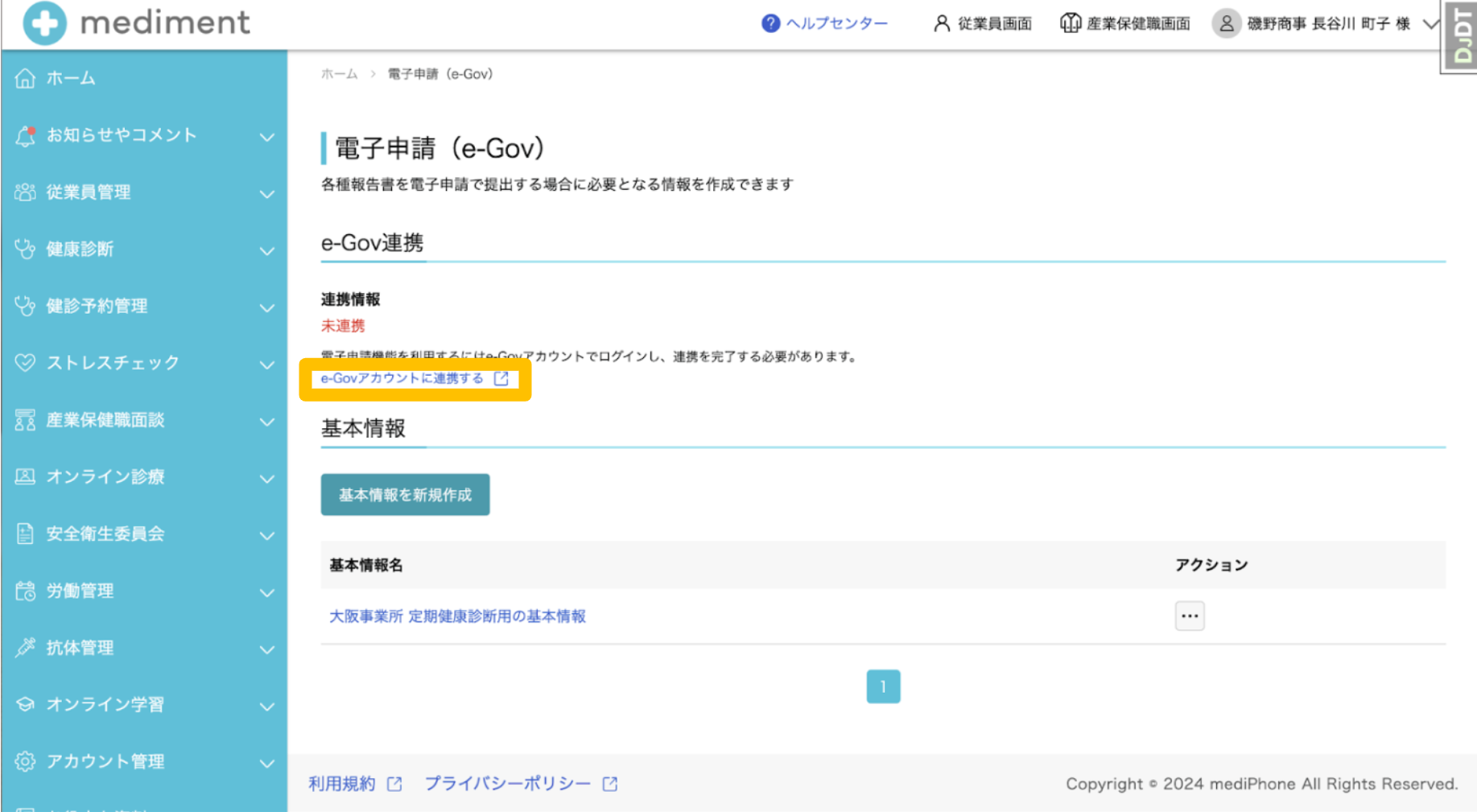Switch to 産業保健職画面 link text
The height and width of the screenshot is (812, 1477).
(1138, 23)
